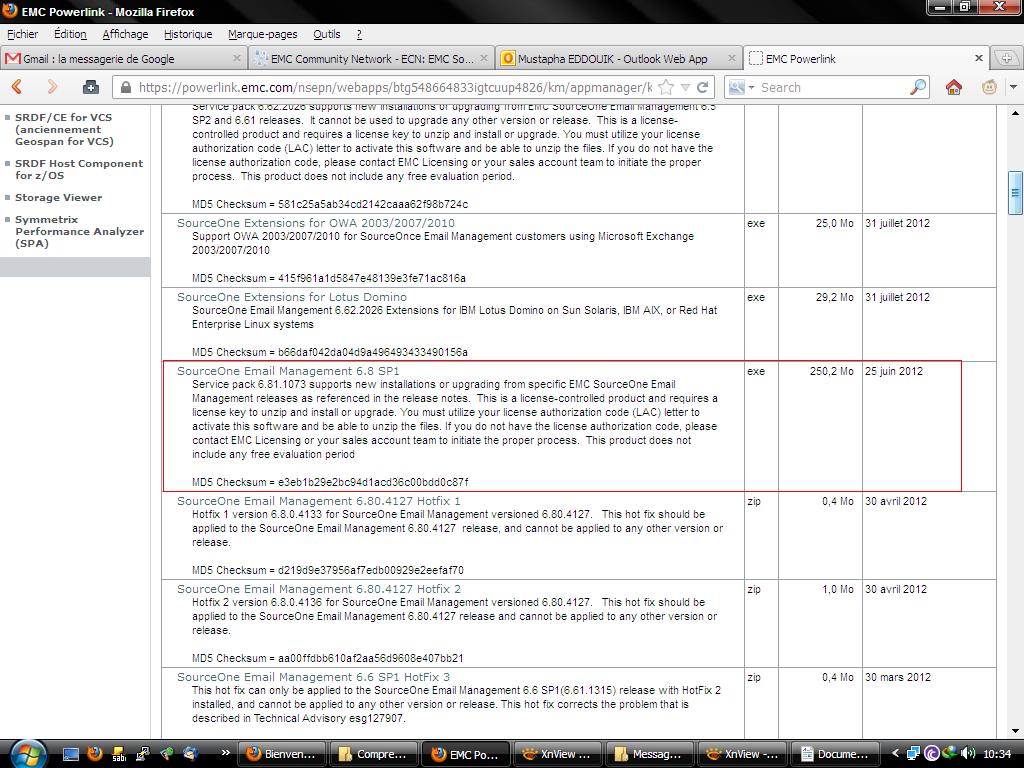Click the magnifying glass search icon
Image resolution: width=1024 pixels, height=768 pixels.
click(x=918, y=87)
